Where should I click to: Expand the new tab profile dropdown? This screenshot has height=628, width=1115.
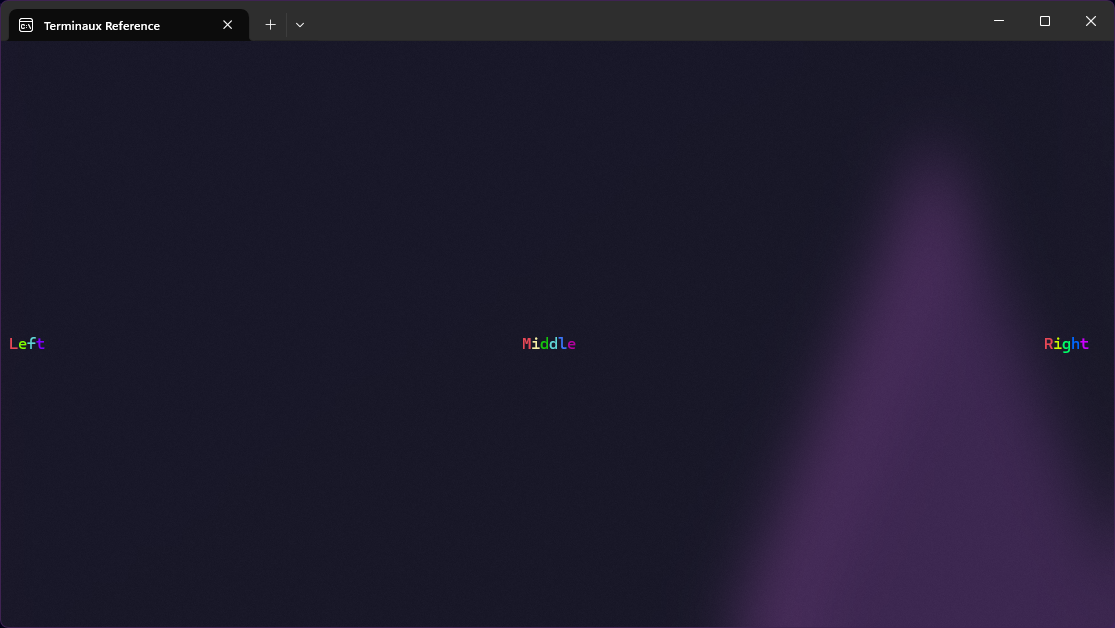click(300, 25)
